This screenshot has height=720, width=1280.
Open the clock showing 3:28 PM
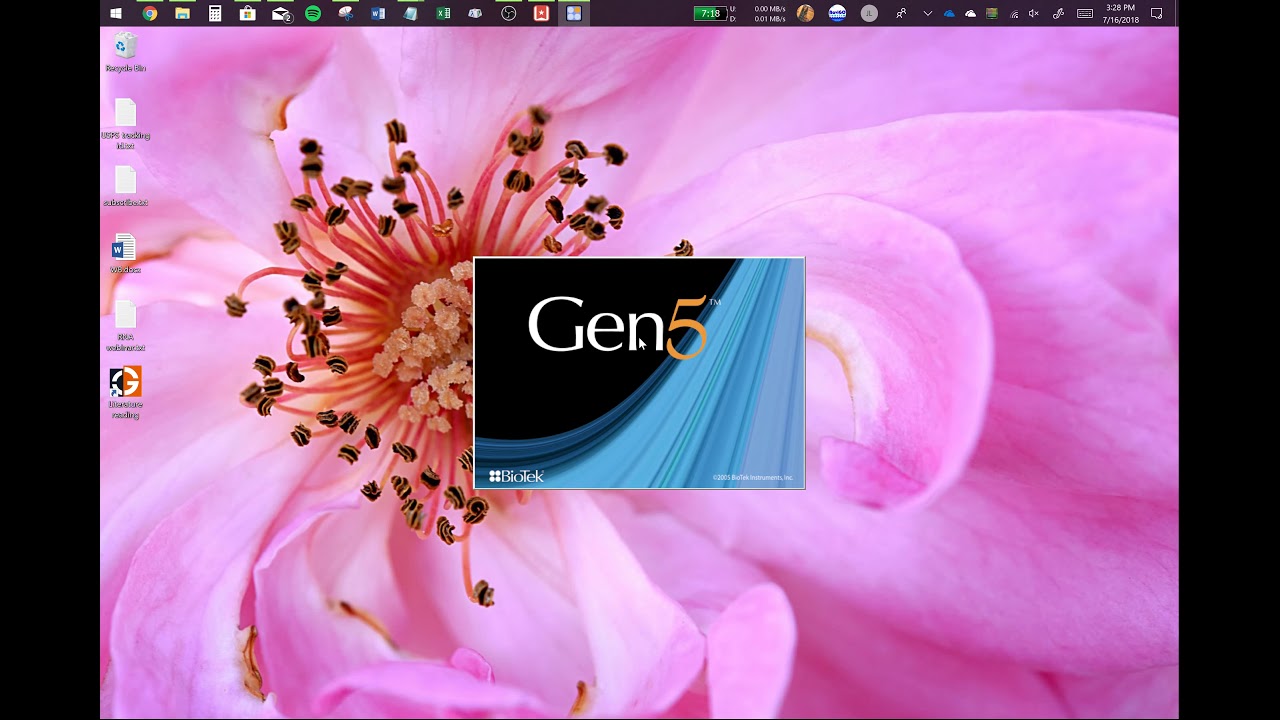[1120, 13]
